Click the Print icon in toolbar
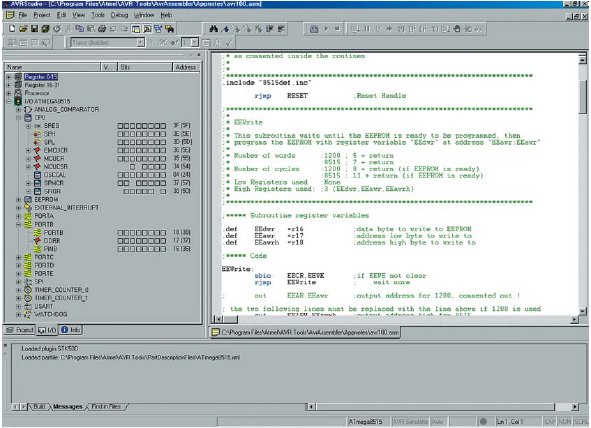Screen dimensions: 591x428 [x=102, y=29]
